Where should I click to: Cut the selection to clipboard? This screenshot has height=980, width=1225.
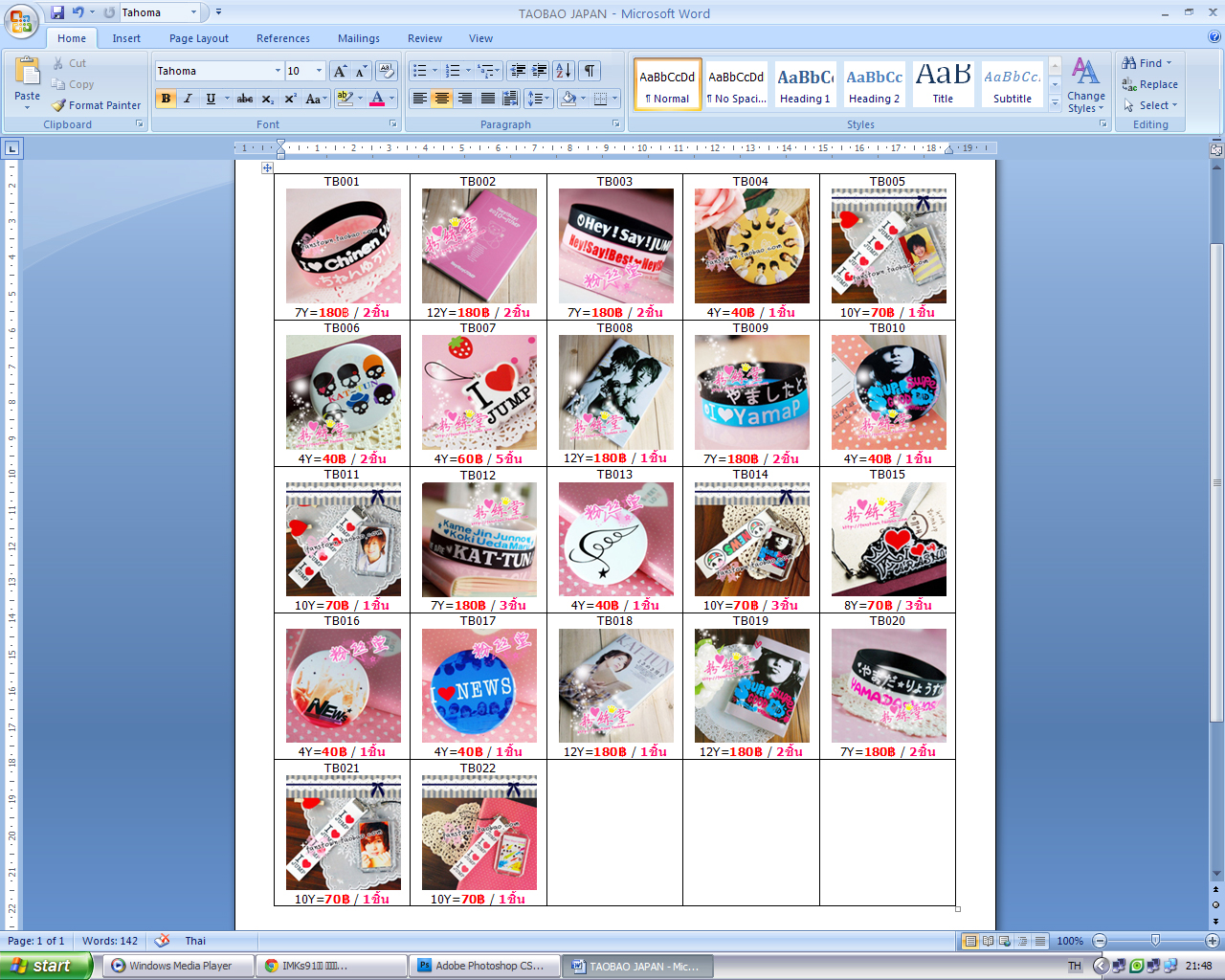pos(70,63)
